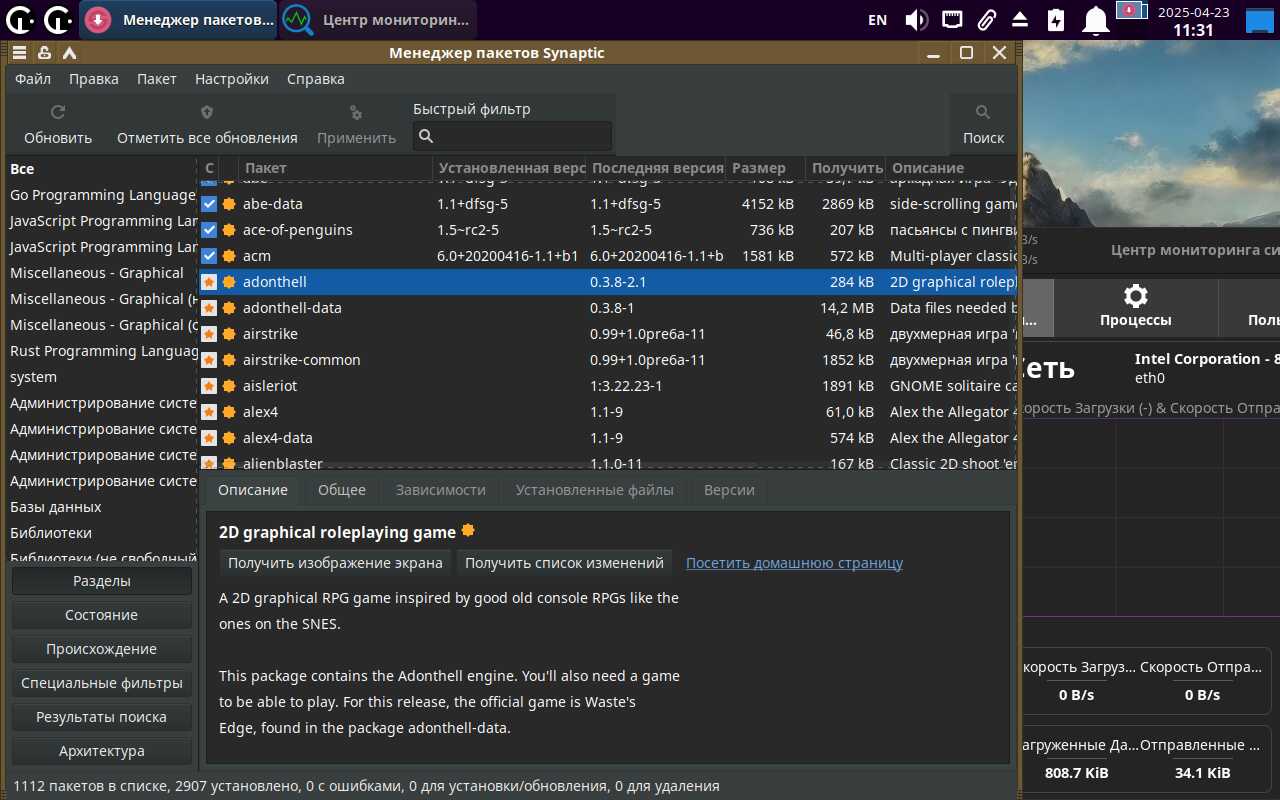Viewport: 1280px width, 800px height.
Task: Click the eject removable media tray icon
Action: [x=1020, y=20]
